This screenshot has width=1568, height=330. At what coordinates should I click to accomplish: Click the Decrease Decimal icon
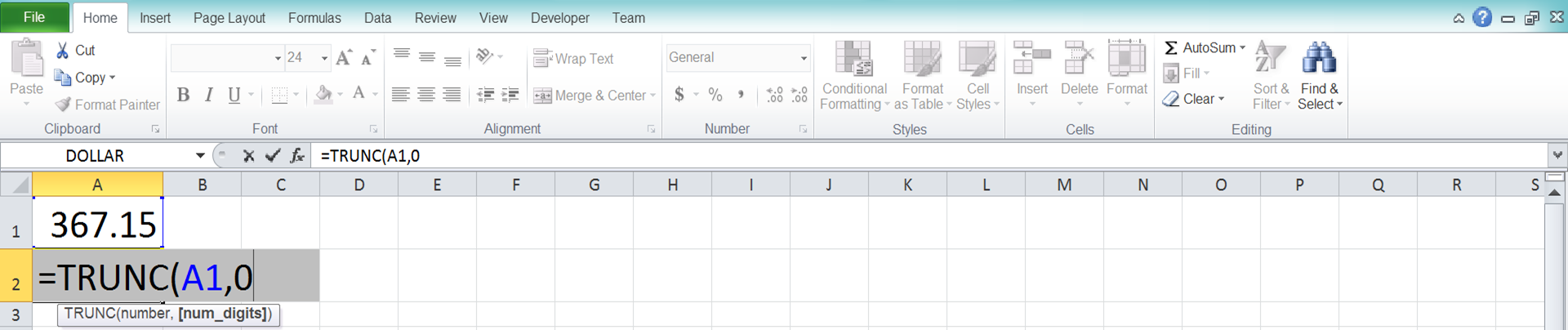pyautogui.click(x=800, y=95)
